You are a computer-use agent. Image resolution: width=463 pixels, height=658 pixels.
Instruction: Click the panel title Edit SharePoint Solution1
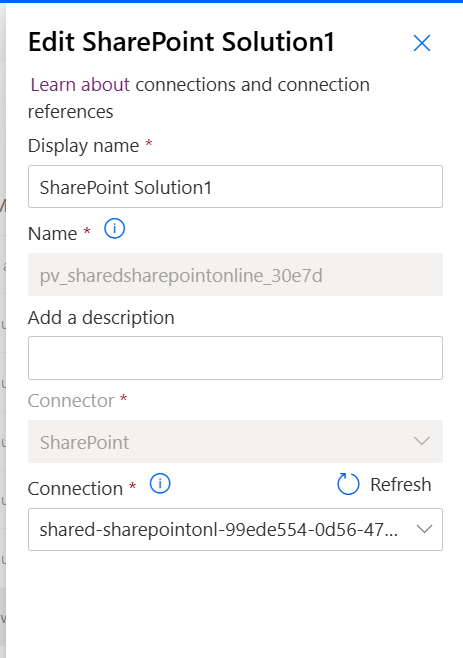pyautogui.click(x=181, y=42)
